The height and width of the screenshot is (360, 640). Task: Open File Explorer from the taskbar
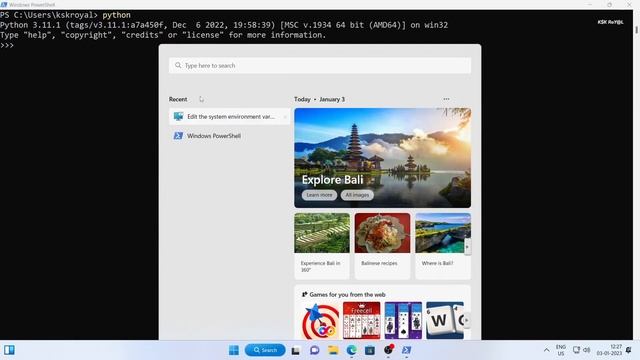333,350
